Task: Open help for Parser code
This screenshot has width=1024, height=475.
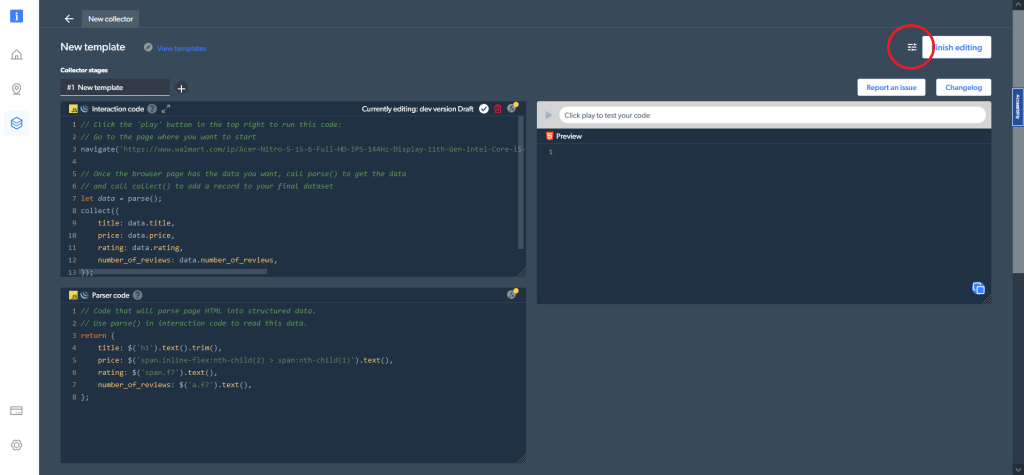Action: pyautogui.click(x=137, y=295)
